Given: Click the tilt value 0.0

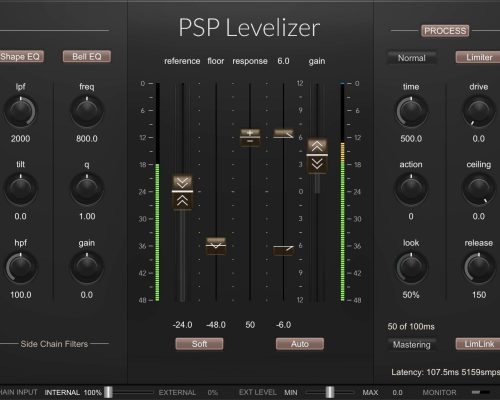Looking at the screenshot, I should pos(20,217).
